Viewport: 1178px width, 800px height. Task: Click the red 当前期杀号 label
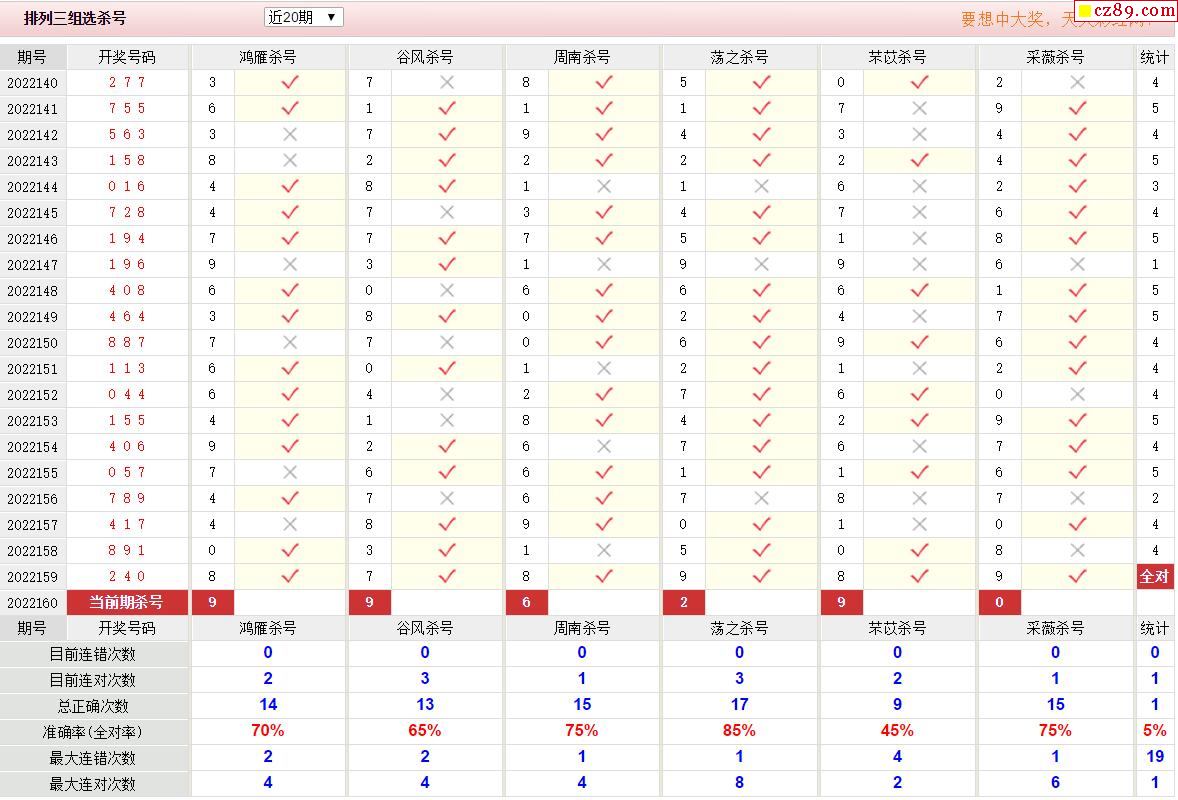tap(126, 602)
